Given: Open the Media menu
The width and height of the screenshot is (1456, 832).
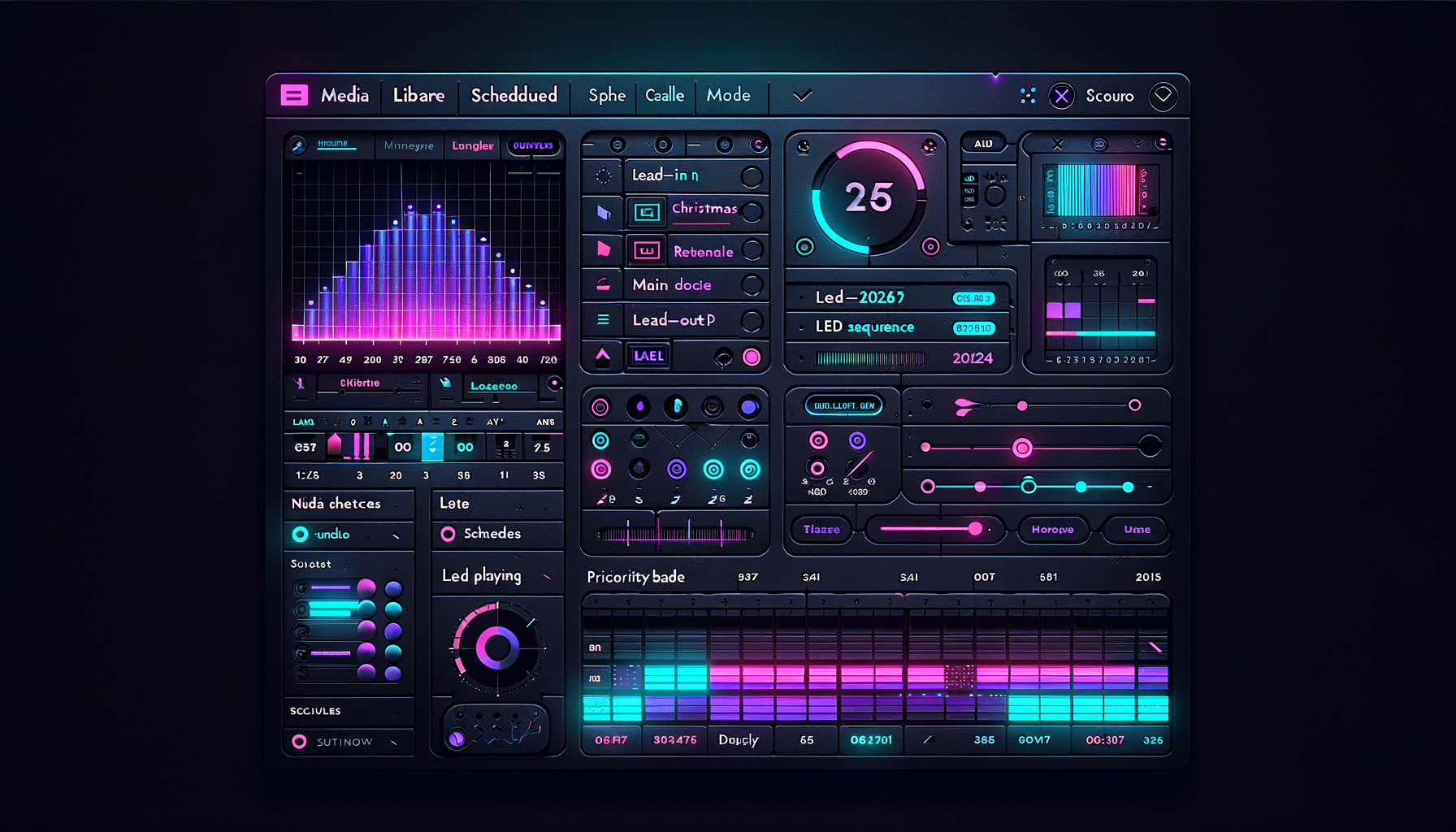Looking at the screenshot, I should [x=345, y=95].
